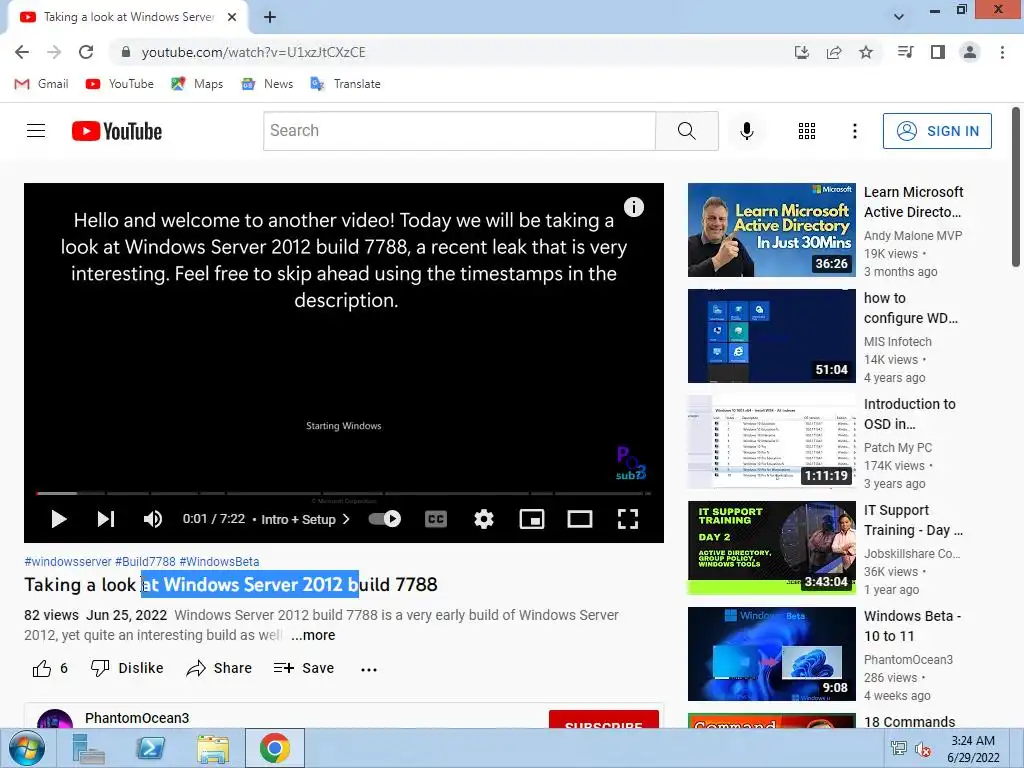Click the install/download page icon in address bar
The width and height of the screenshot is (1024, 768).
(x=802, y=52)
